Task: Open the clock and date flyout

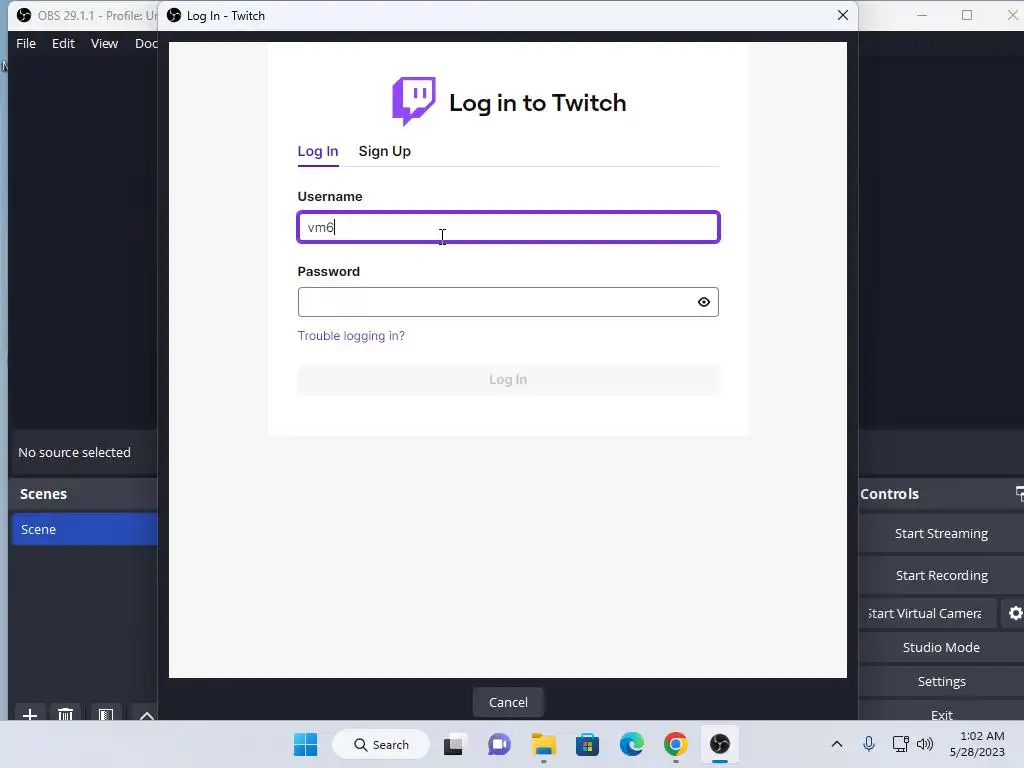Action: 978,744
